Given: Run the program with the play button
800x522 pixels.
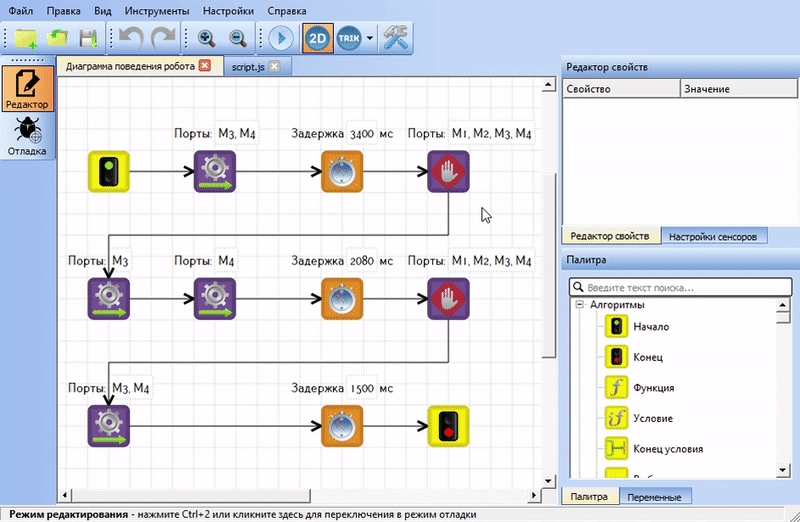Looking at the screenshot, I should (x=281, y=39).
